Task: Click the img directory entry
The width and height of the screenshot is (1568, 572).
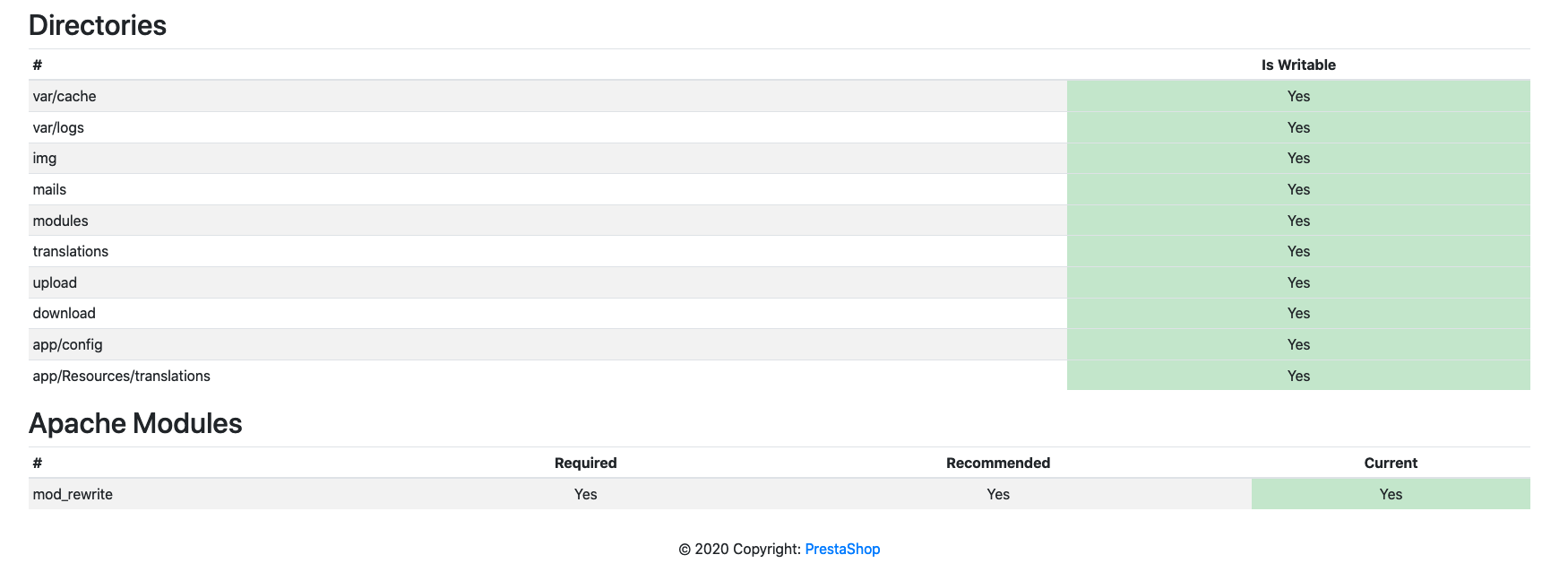Action: (x=45, y=158)
